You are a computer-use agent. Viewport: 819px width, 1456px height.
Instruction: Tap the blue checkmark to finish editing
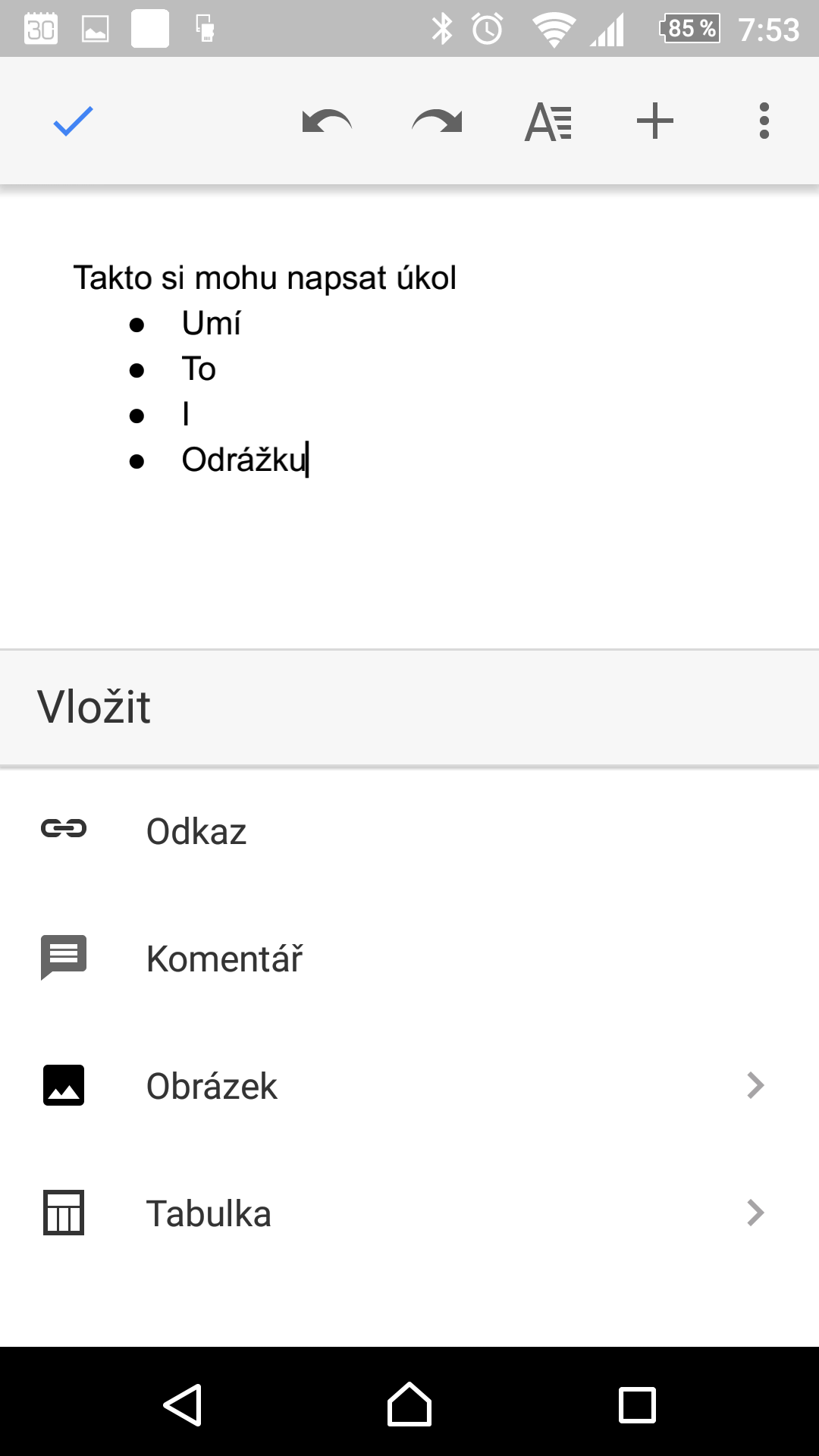(x=73, y=121)
